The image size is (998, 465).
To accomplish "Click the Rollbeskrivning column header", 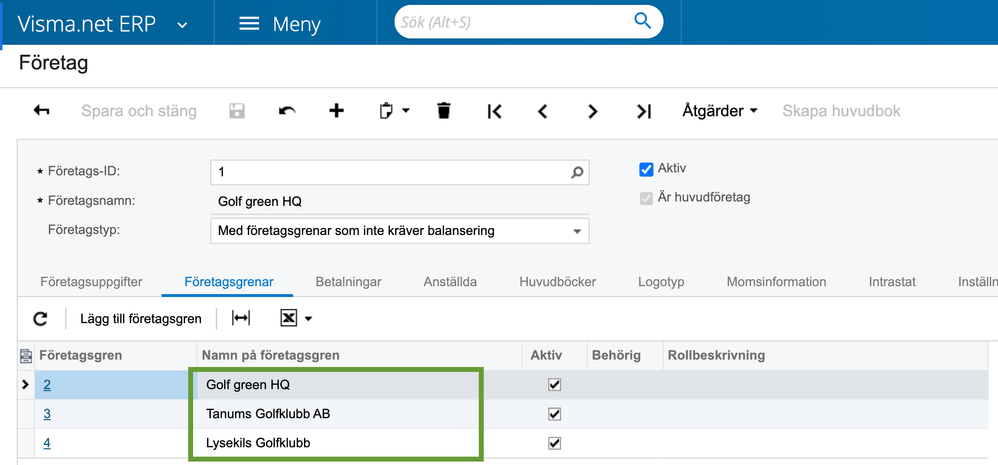I will point(826,356).
